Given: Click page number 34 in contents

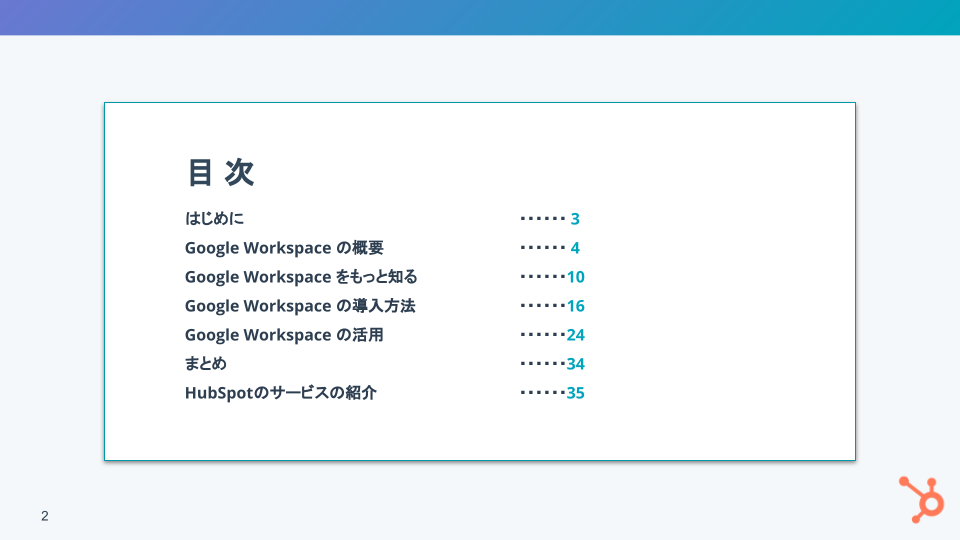Looking at the screenshot, I should (x=576, y=364).
